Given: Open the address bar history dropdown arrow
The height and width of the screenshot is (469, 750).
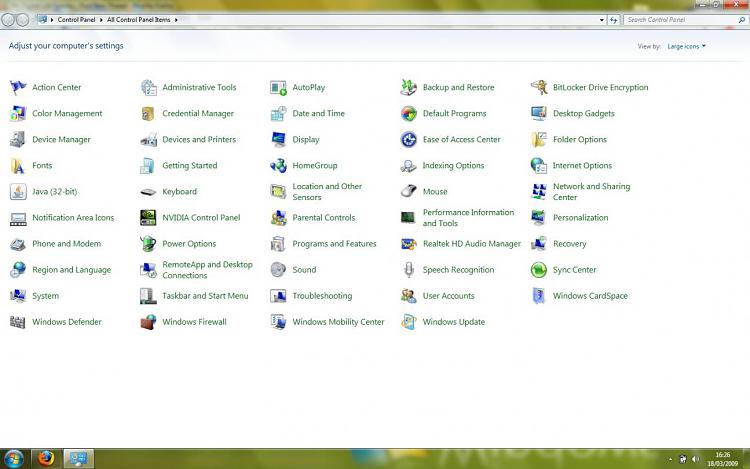Looking at the screenshot, I should (602, 20).
